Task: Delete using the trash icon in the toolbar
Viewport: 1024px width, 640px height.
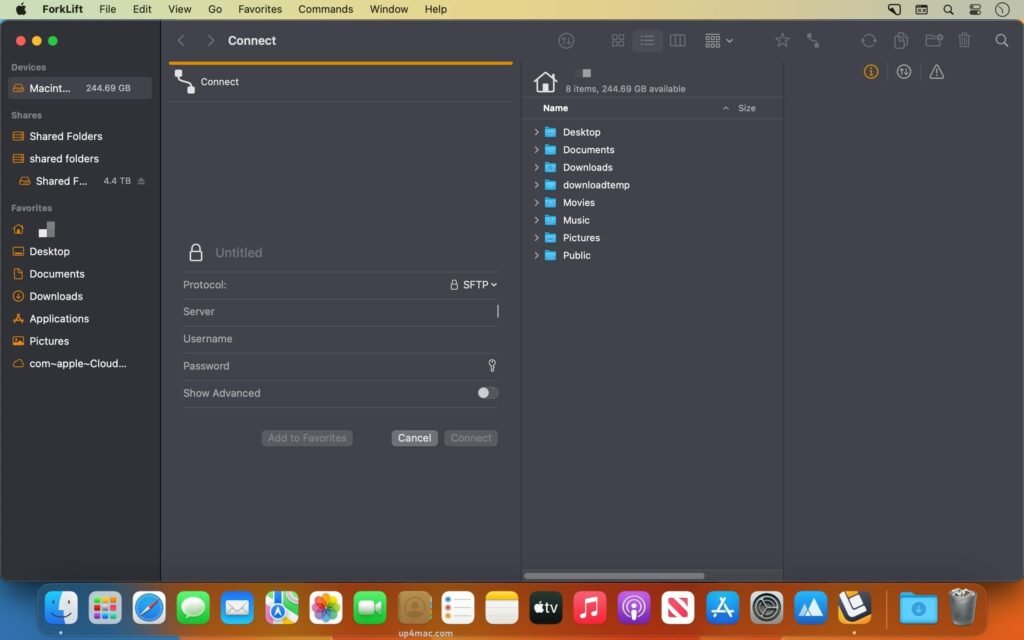Action: click(963, 40)
